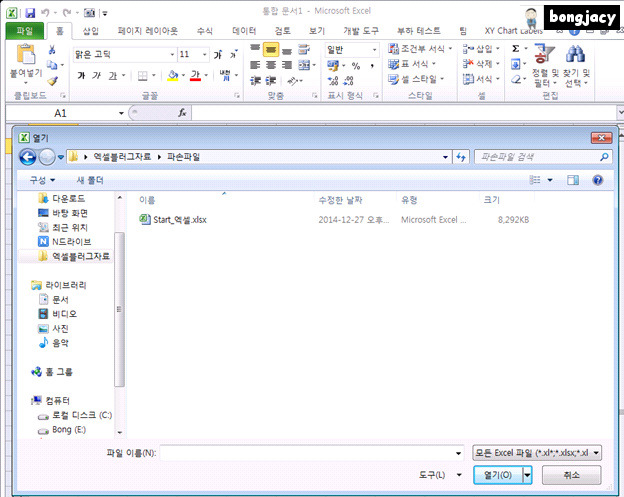Click the comma style icon

372,66
